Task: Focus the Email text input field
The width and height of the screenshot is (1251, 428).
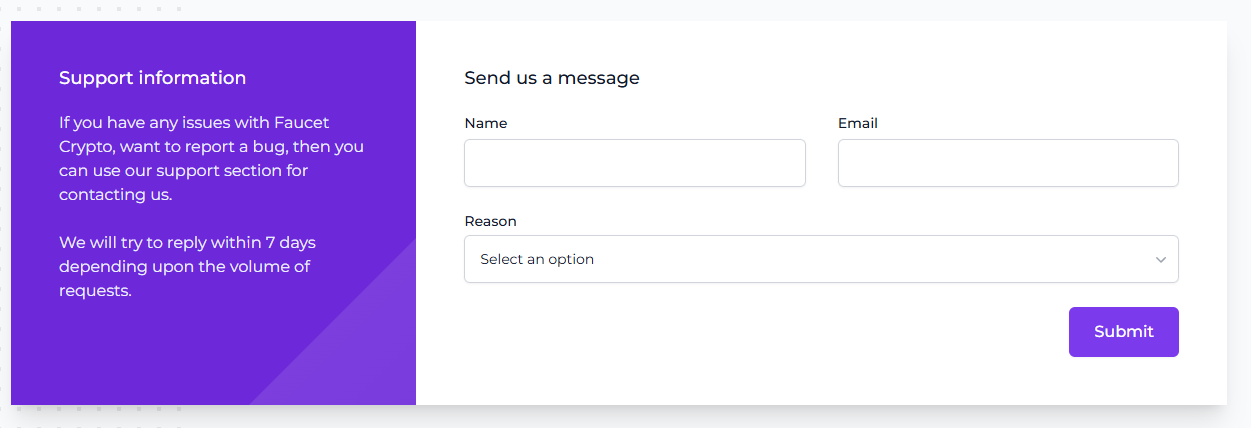Action: [x=1008, y=163]
